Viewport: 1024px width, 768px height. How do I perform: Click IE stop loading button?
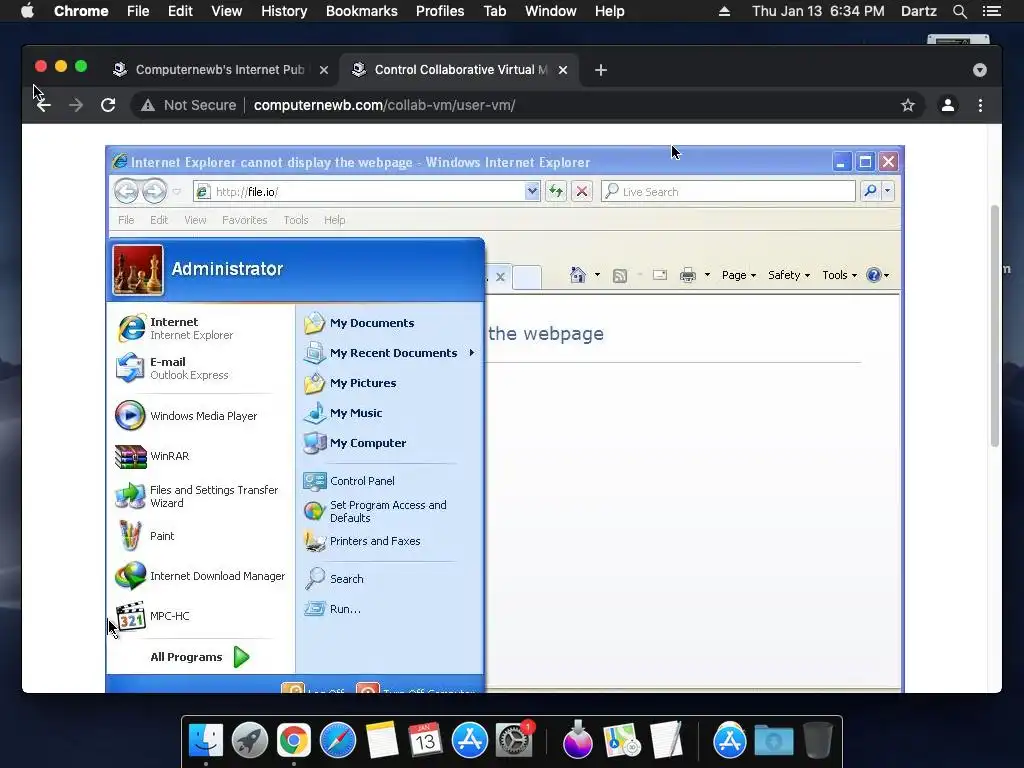pos(582,191)
